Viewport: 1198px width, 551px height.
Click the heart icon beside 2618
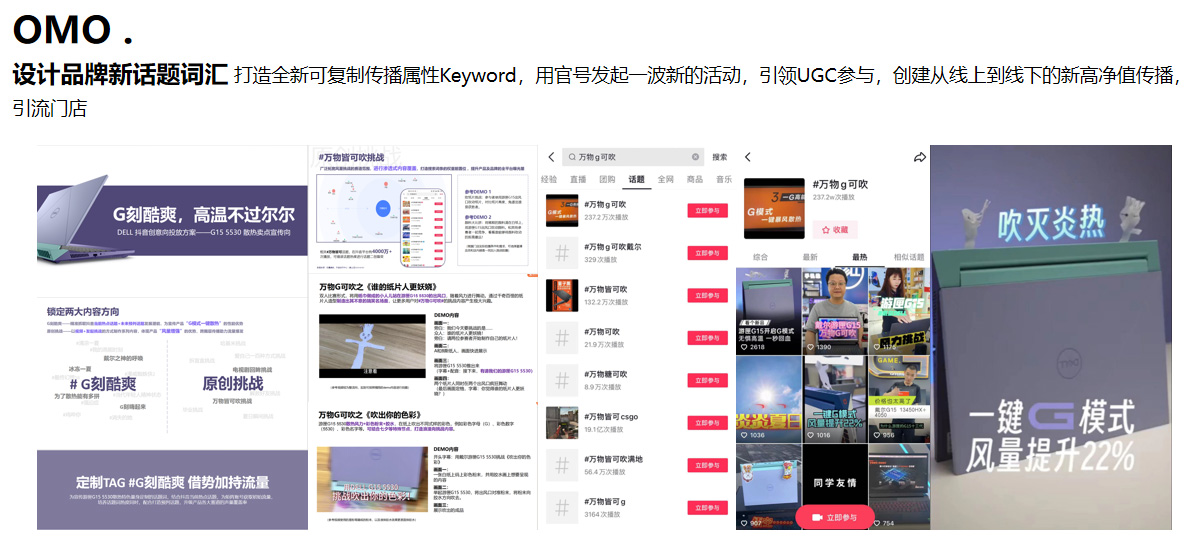744,347
